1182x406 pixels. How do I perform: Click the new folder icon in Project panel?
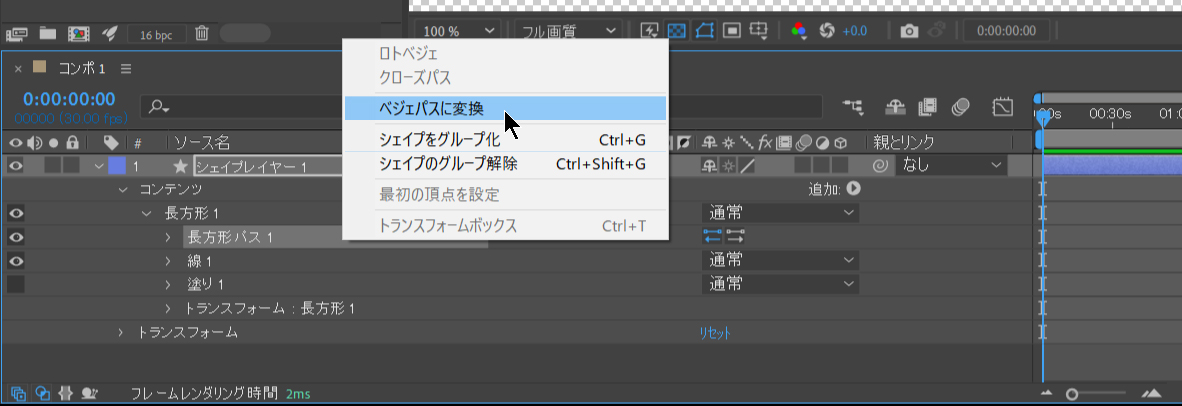tap(46, 34)
